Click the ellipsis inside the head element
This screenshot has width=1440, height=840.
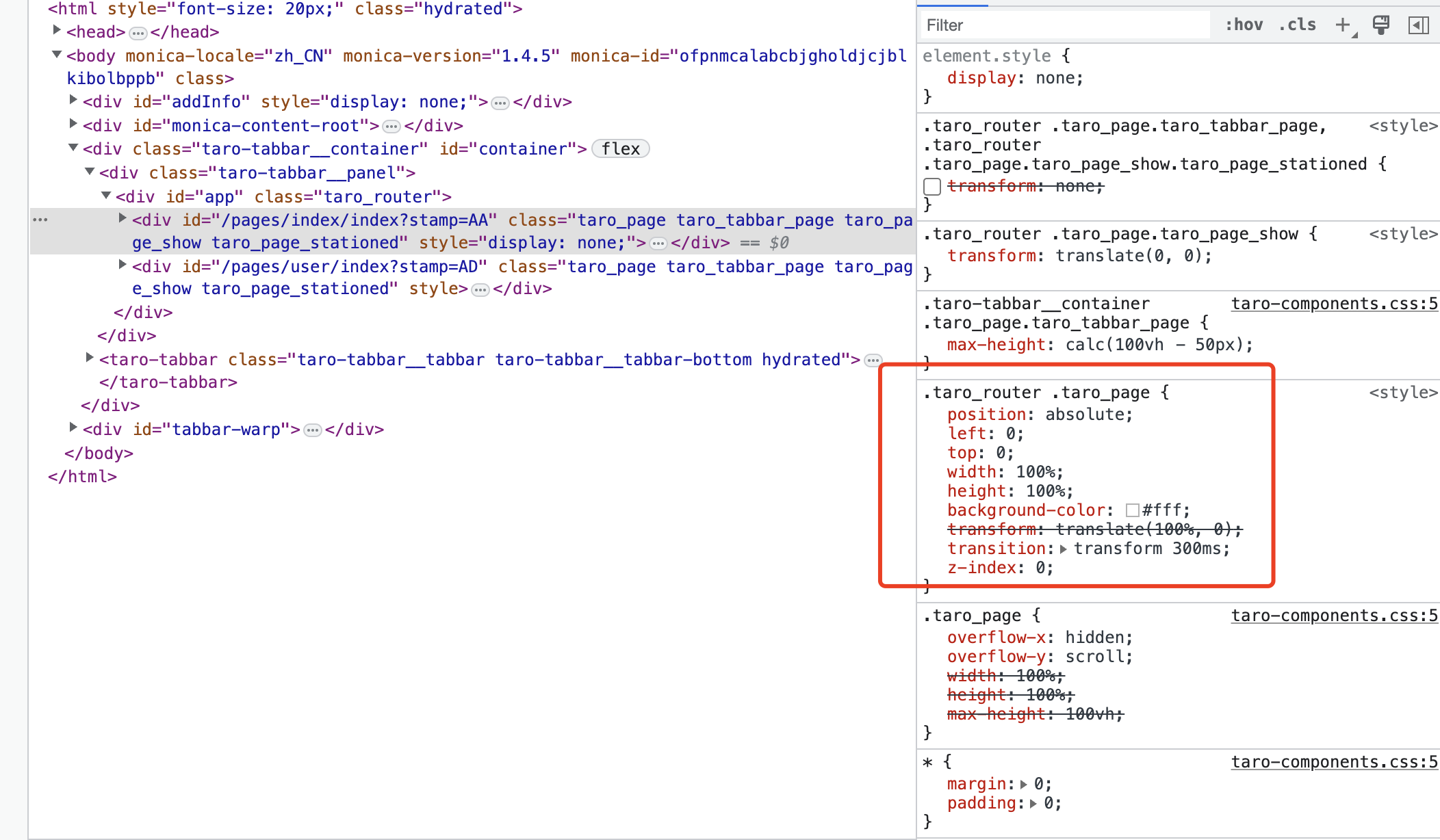pos(139,31)
